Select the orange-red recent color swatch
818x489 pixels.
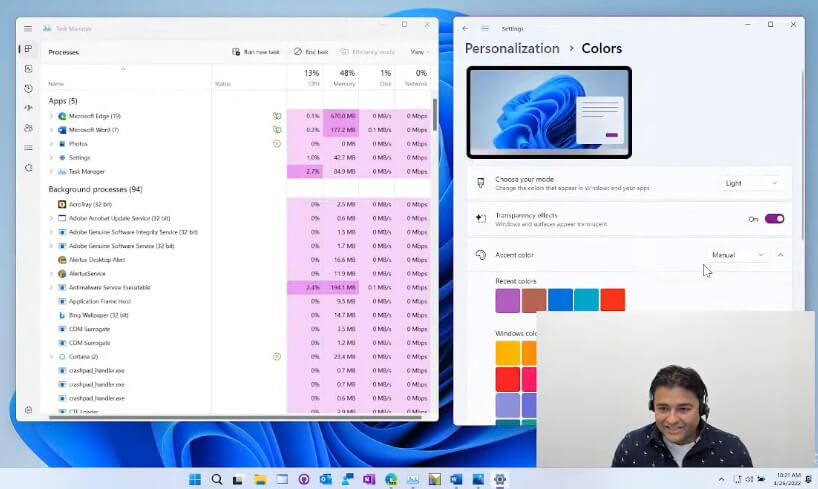click(x=613, y=300)
